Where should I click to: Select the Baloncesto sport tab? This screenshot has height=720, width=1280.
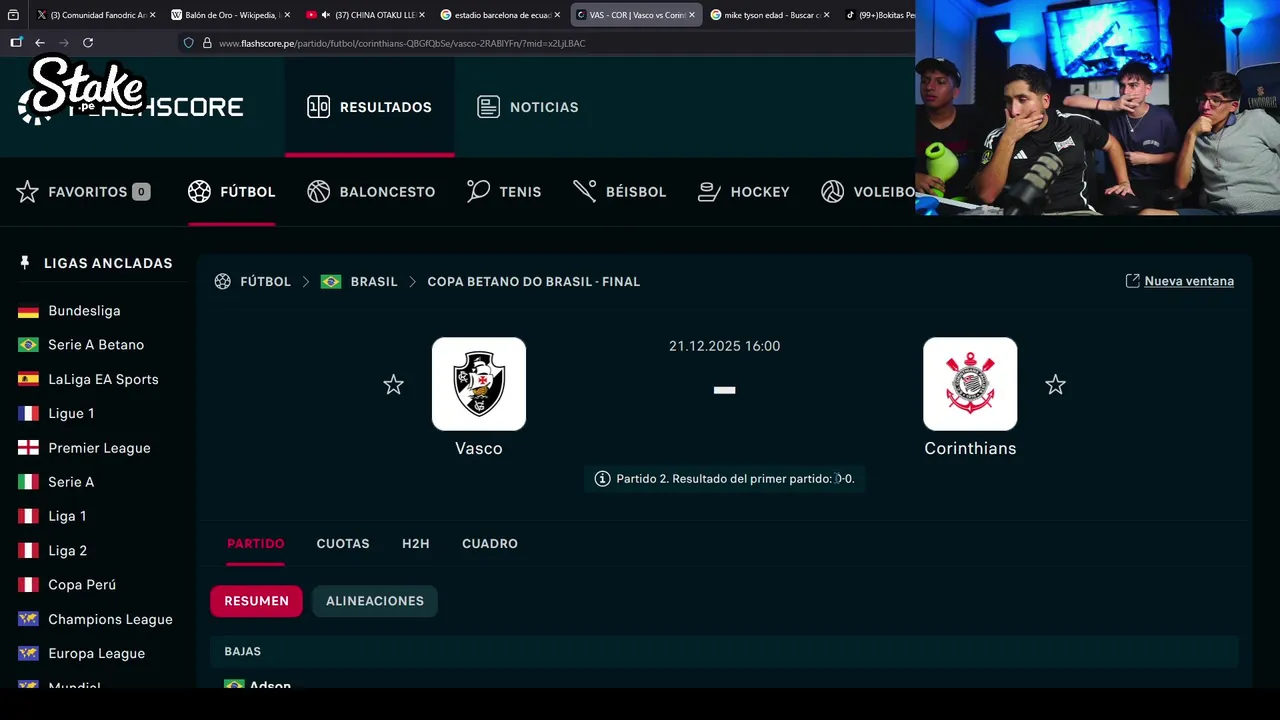[371, 192]
